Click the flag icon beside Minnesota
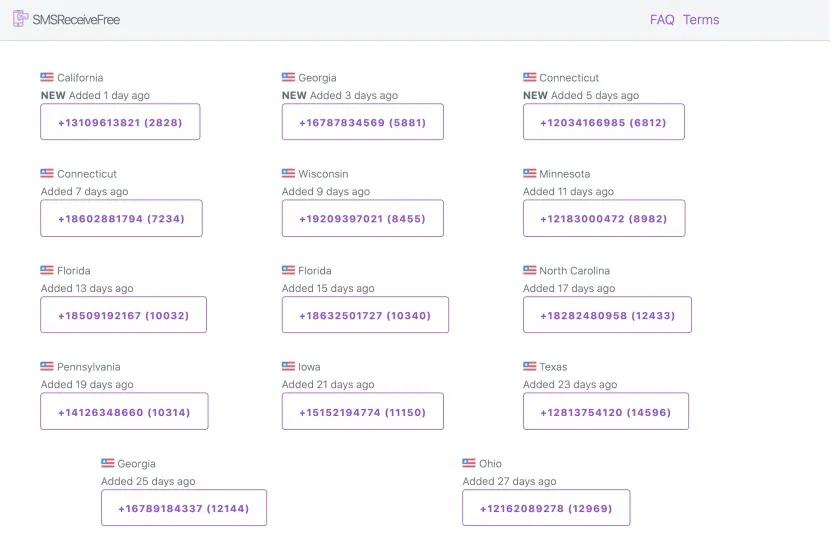 (529, 173)
